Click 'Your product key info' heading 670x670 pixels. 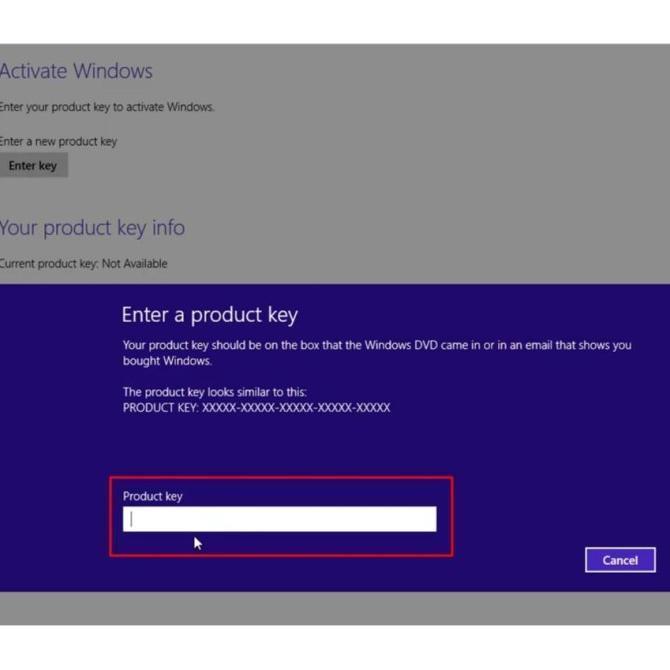[92, 228]
